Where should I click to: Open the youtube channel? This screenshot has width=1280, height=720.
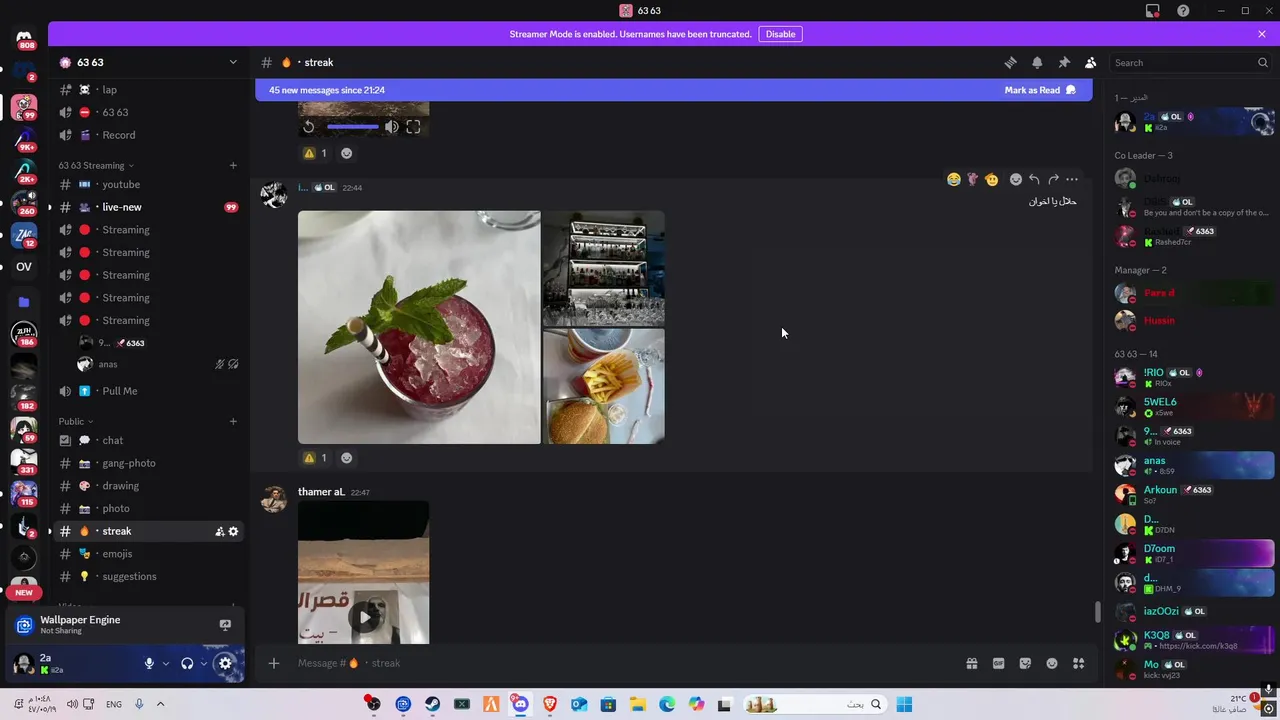tap(148, 184)
